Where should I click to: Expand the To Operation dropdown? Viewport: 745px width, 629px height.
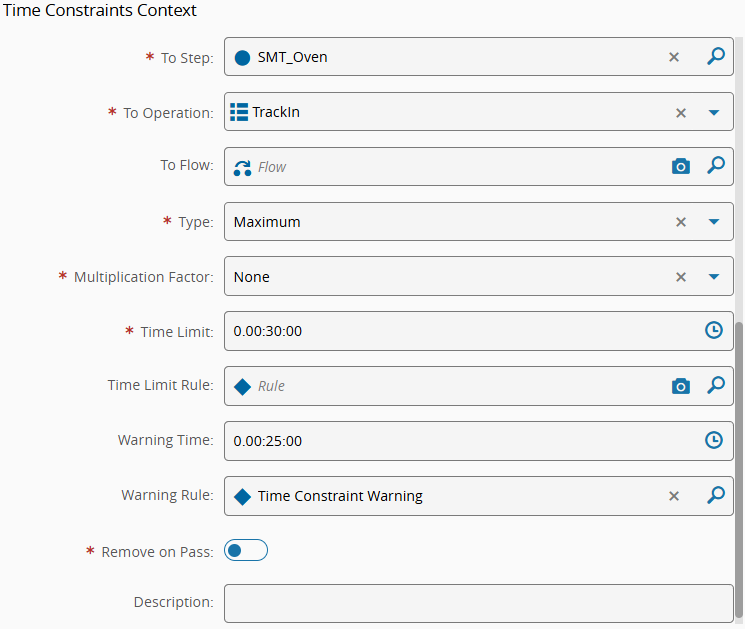point(714,112)
